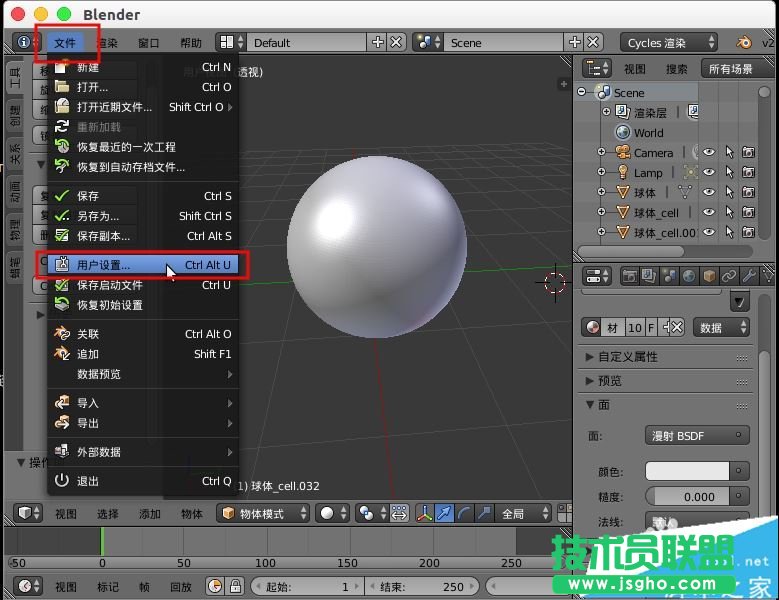Hide the Camera object with eye icon
The width and height of the screenshot is (779, 600).
click(x=709, y=152)
